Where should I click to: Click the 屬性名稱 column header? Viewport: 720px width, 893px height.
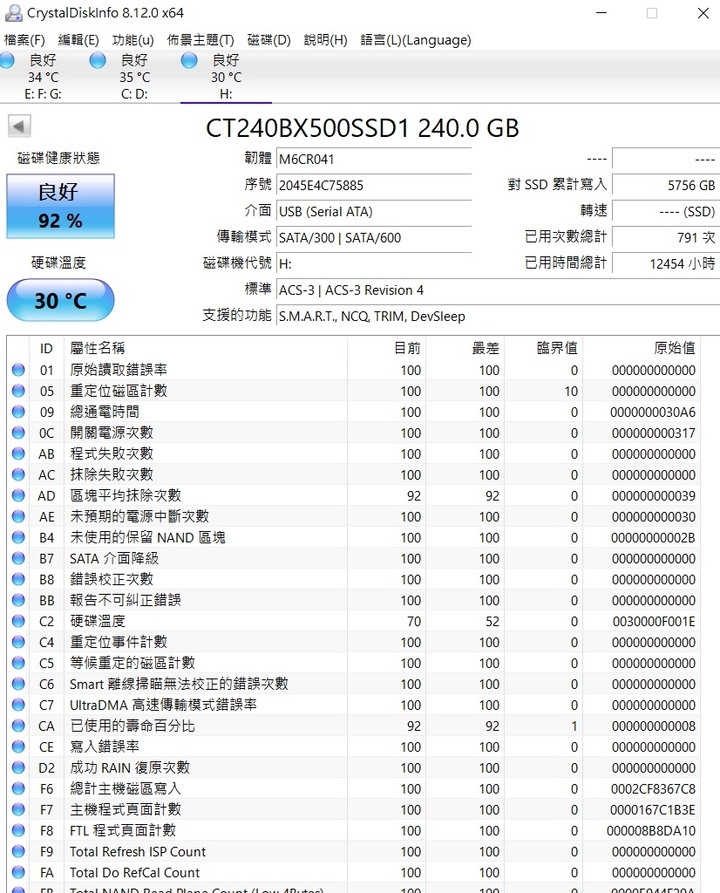click(x=205, y=348)
